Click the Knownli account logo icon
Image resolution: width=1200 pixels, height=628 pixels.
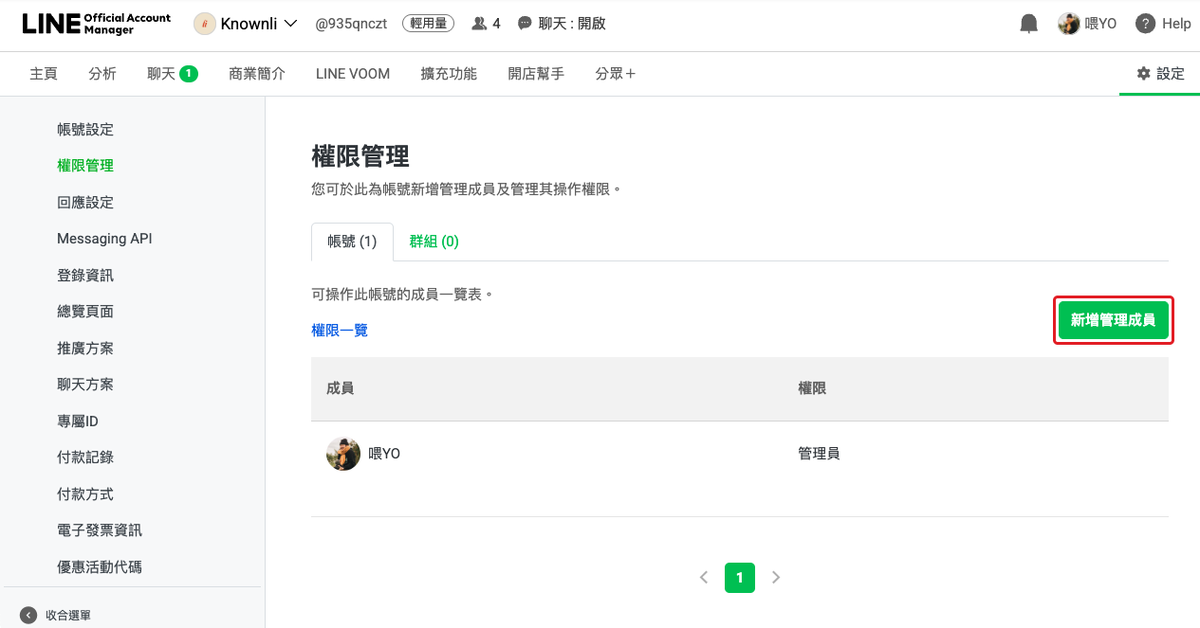click(204, 24)
